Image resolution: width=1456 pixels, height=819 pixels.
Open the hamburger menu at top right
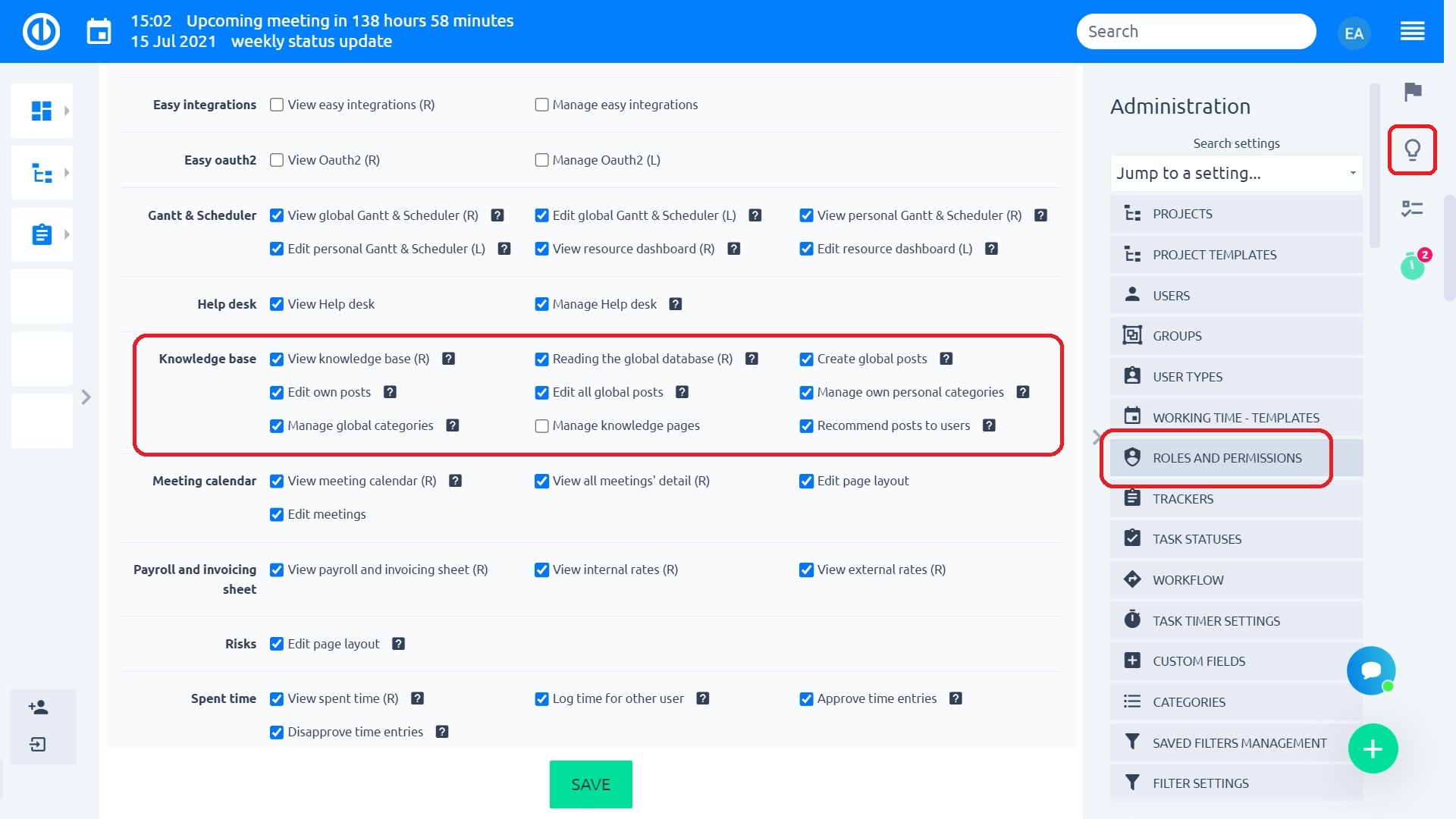coord(1412,32)
